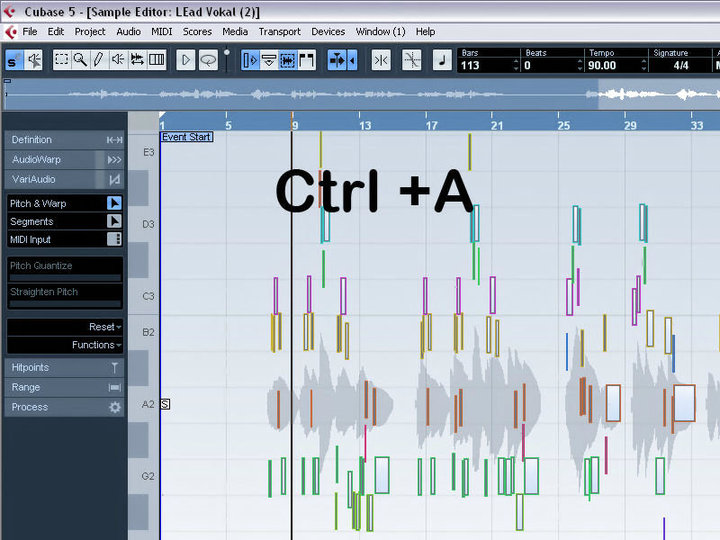Select the Time Warp tool
The width and height of the screenshot is (720, 540).
click(x=156, y=60)
